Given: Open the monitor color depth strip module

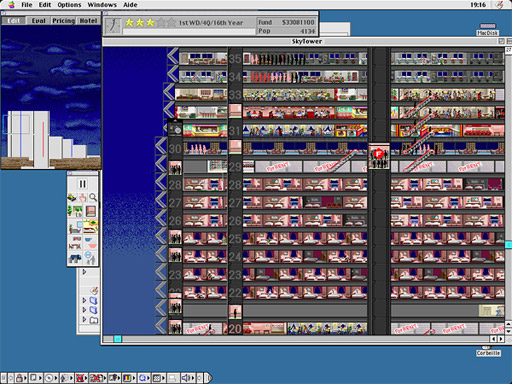Looking at the screenshot, I should pyautogui.click(x=128, y=378).
